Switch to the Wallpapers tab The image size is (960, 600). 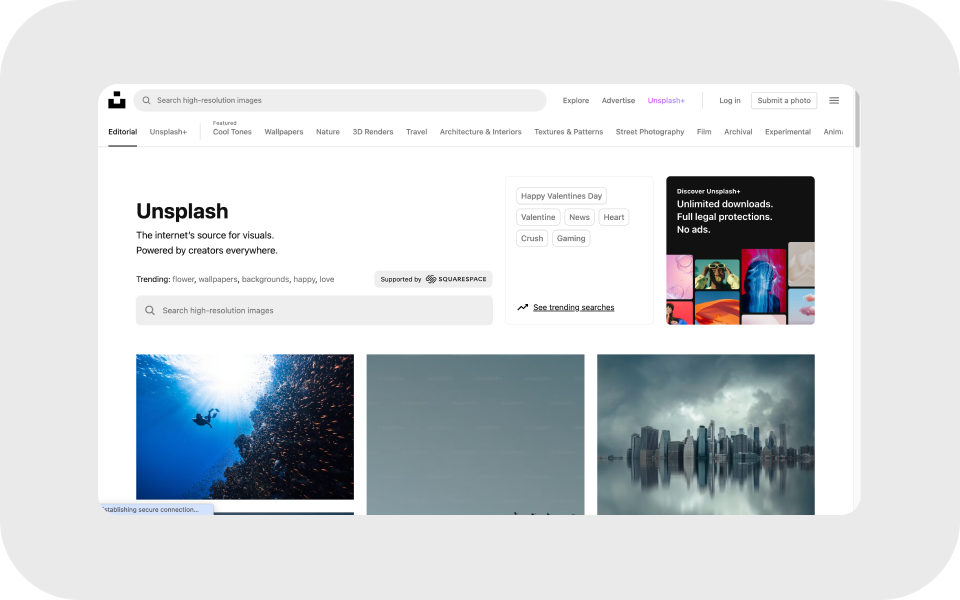283,132
